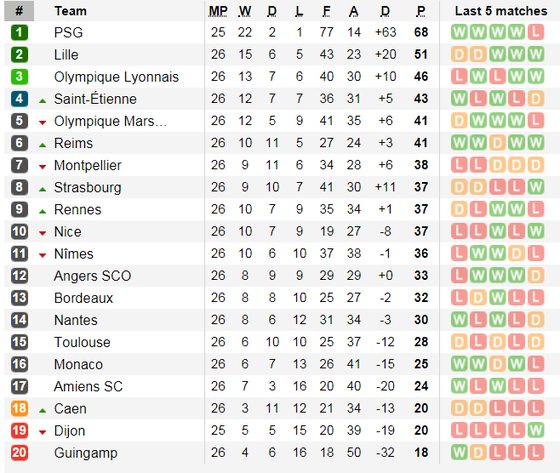560x473 pixels.
Task: Click Dijon's only win result icon
Action: click(x=535, y=430)
